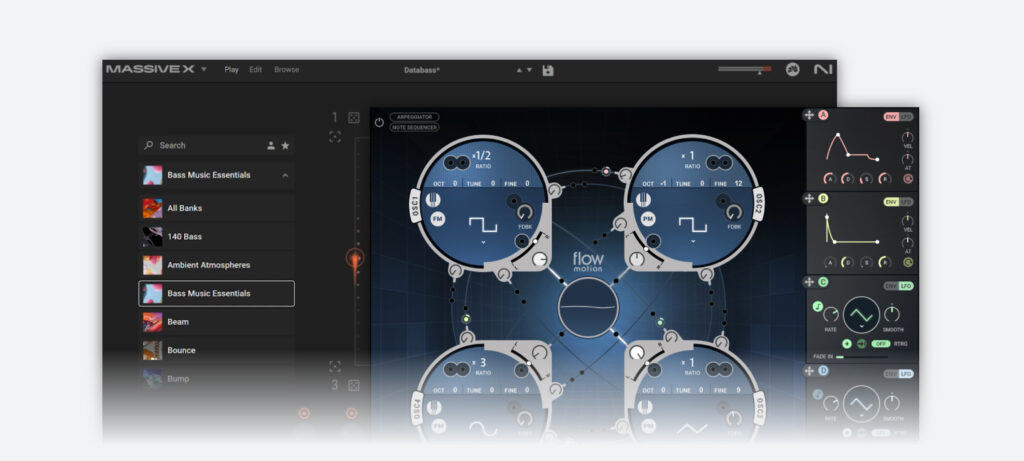
Task: Click the note sync icon in modulator C
Action: [817, 307]
